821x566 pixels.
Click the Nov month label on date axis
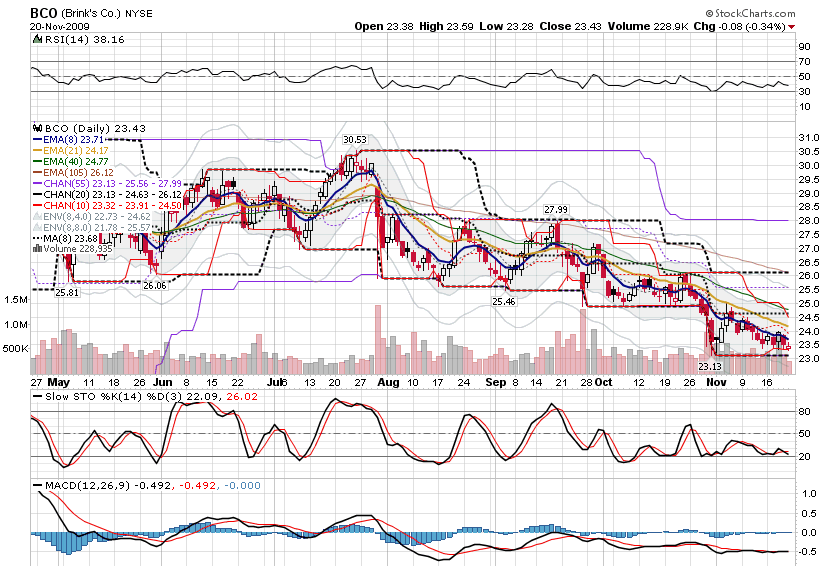tap(716, 382)
